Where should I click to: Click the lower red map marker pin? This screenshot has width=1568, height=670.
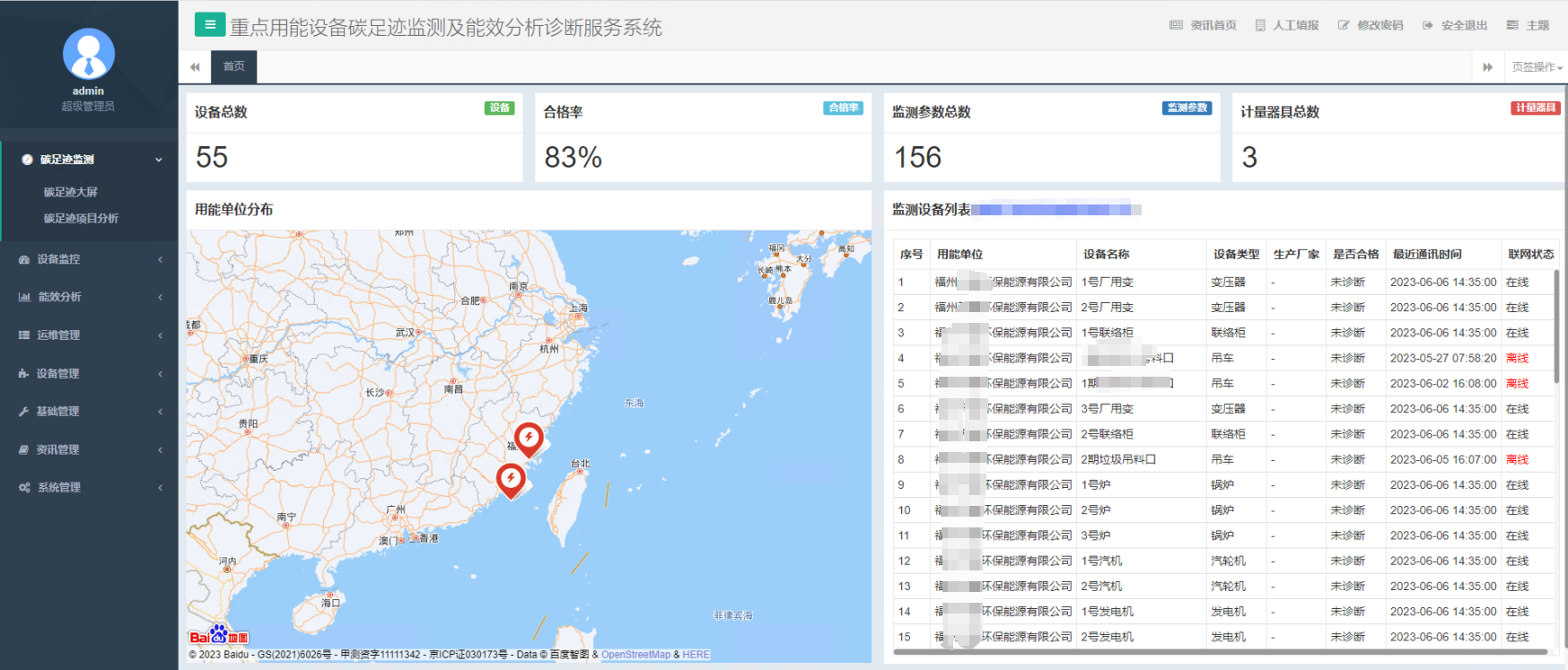pos(511,478)
